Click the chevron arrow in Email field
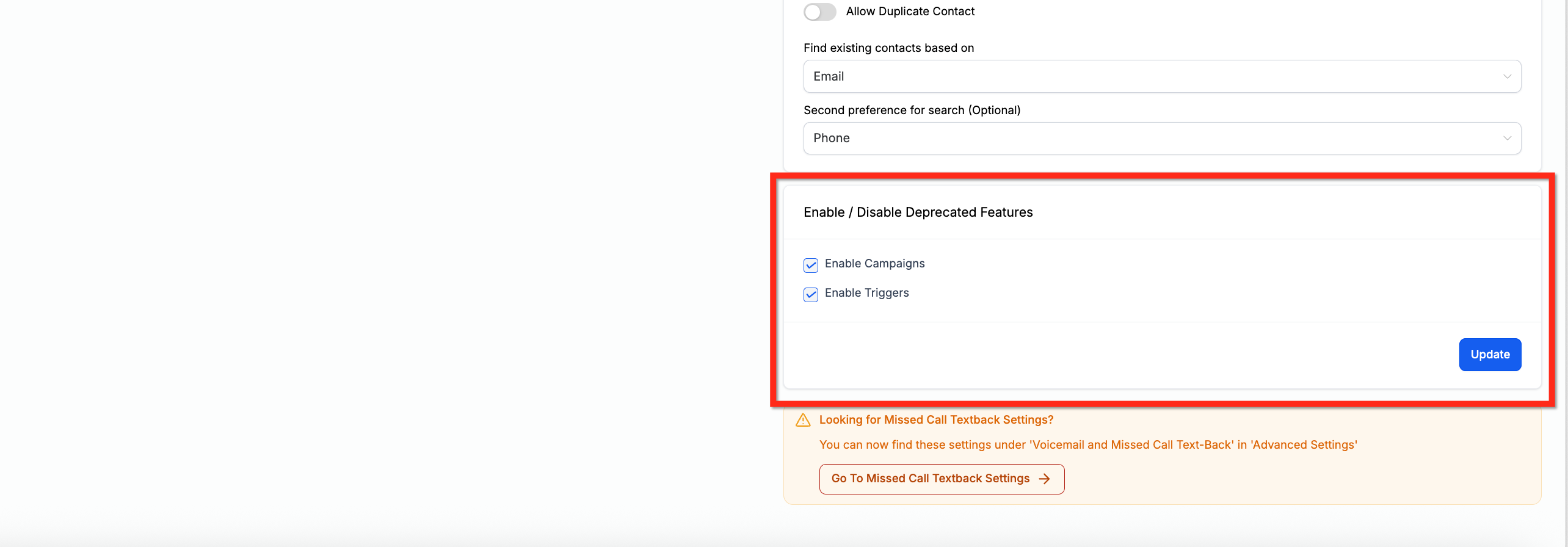1568x547 pixels. (x=1507, y=77)
